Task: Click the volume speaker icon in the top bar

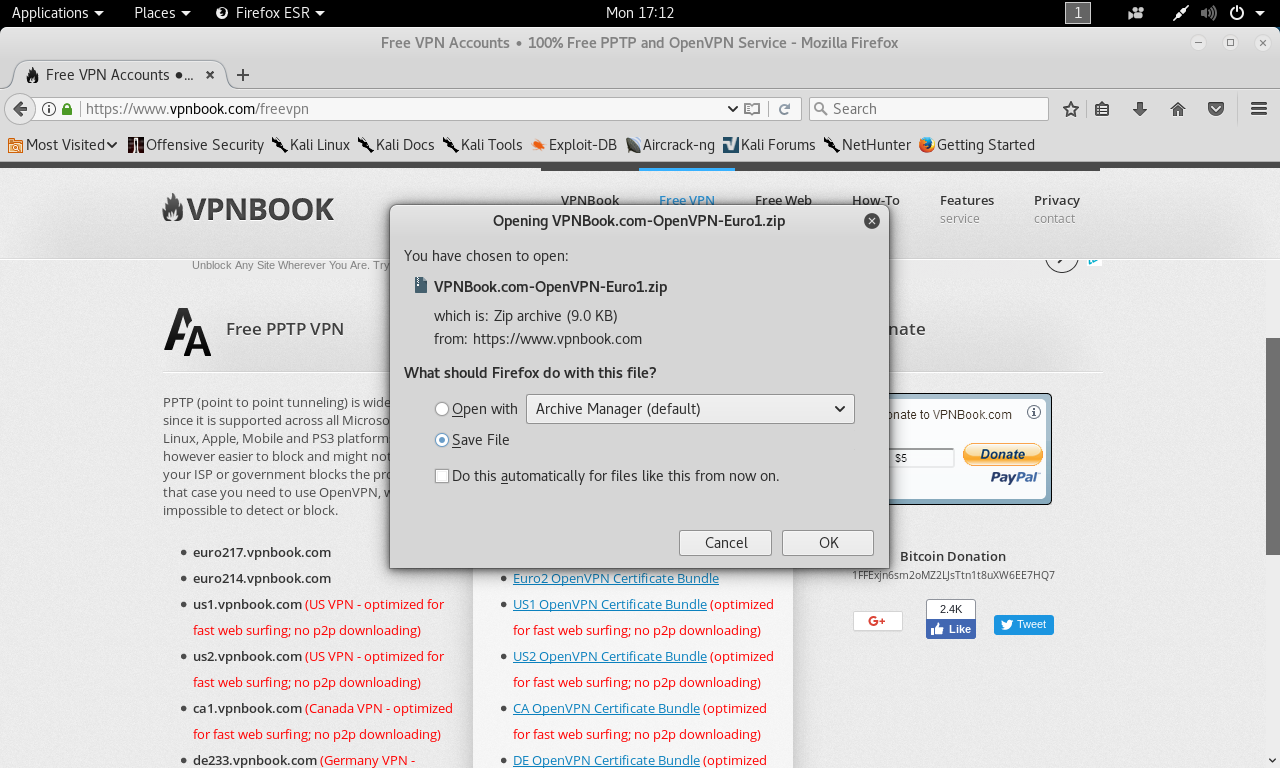Action: (x=1208, y=13)
